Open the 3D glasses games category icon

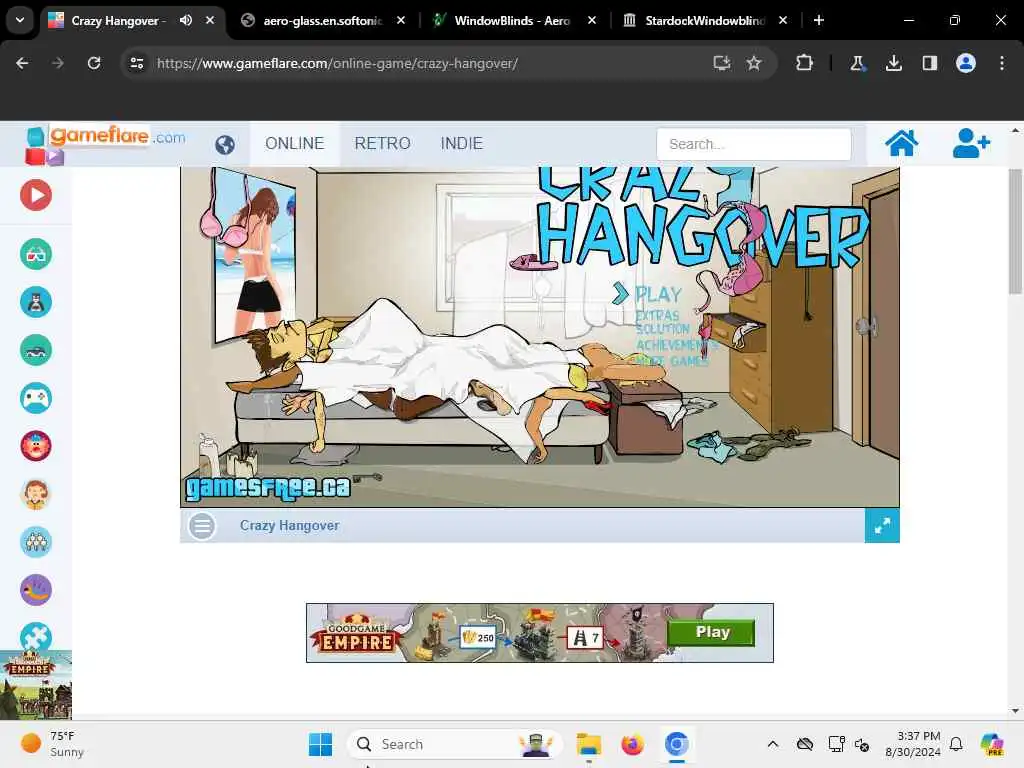pyautogui.click(x=36, y=255)
